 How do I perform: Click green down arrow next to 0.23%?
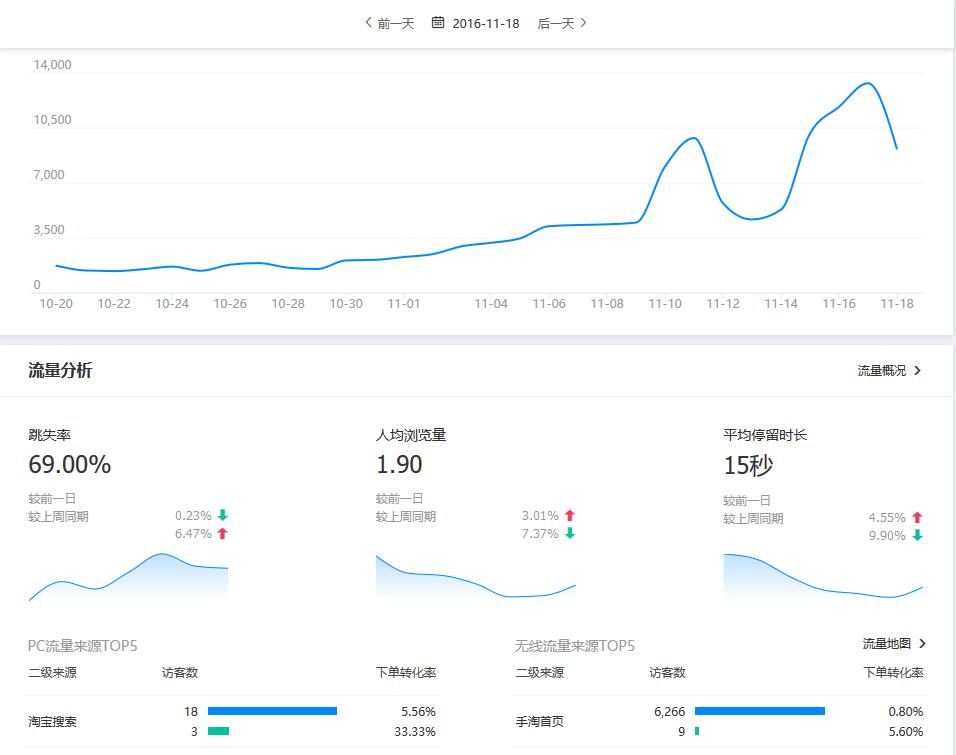click(x=222, y=516)
